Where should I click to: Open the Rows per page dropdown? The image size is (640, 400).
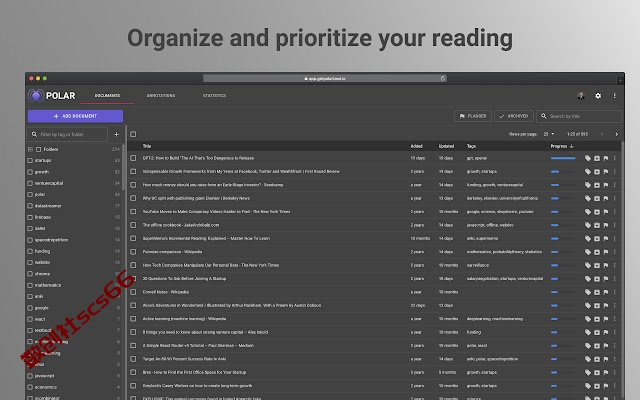pyautogui.click(x=549, y=134)
